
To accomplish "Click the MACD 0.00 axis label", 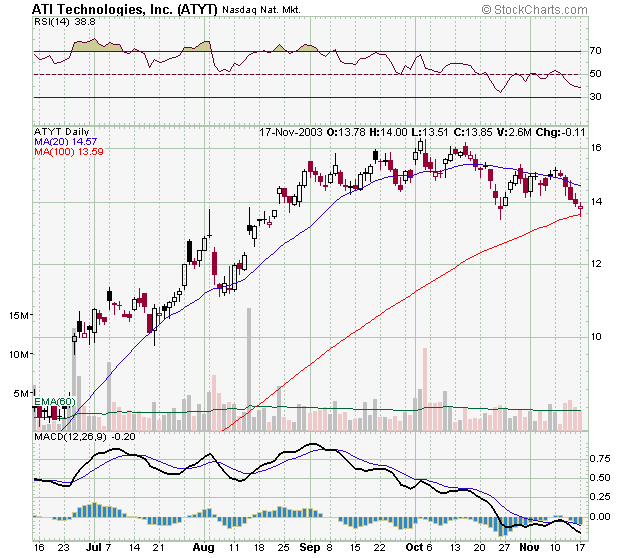I will (600, 516).
